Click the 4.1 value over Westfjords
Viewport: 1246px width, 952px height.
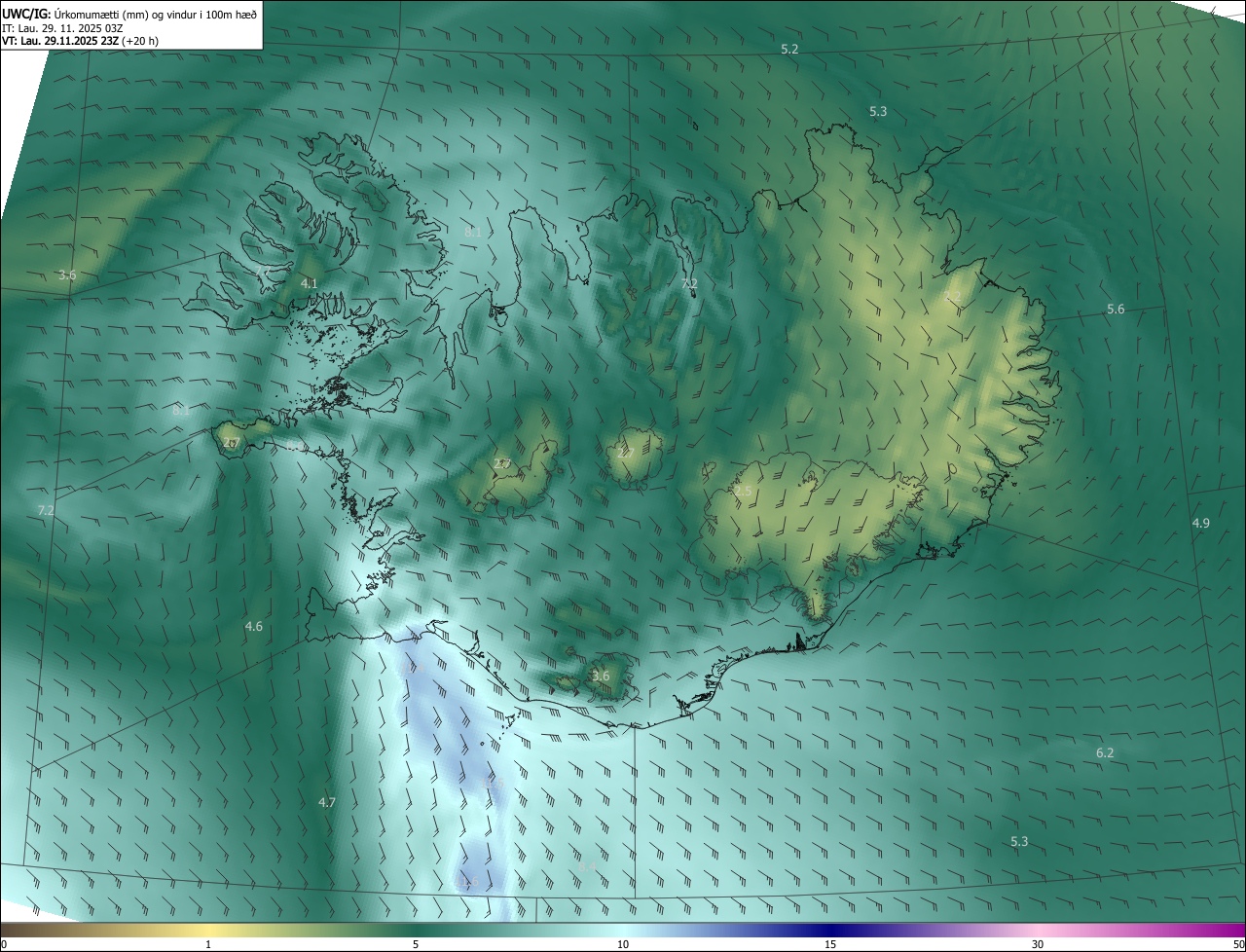point(309,283)
